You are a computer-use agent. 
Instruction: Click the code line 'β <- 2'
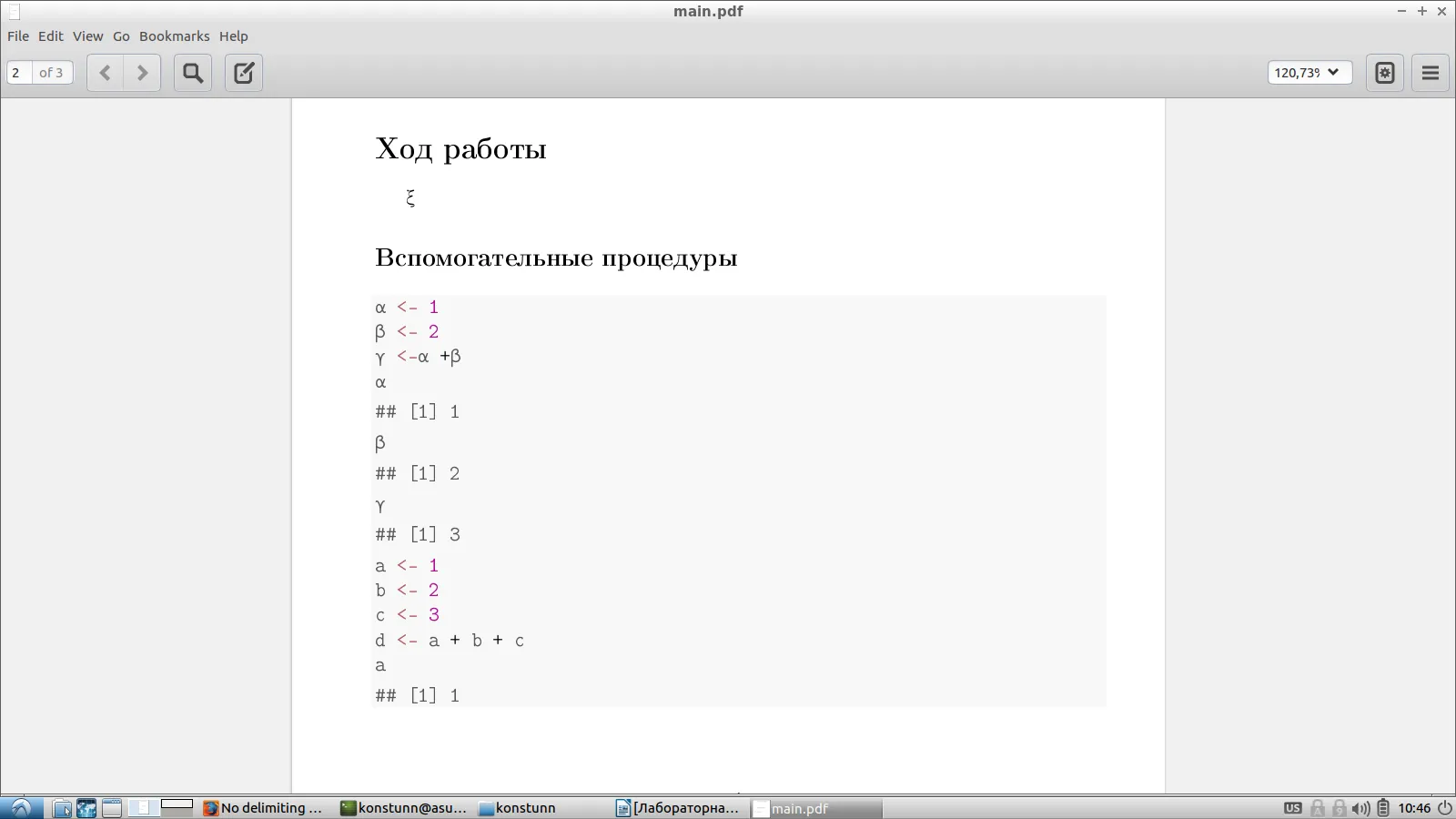tap(407, 332)
